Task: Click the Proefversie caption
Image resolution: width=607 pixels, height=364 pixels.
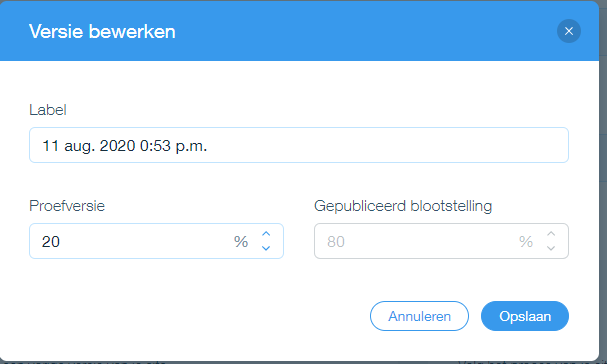Action: (67, 206)
